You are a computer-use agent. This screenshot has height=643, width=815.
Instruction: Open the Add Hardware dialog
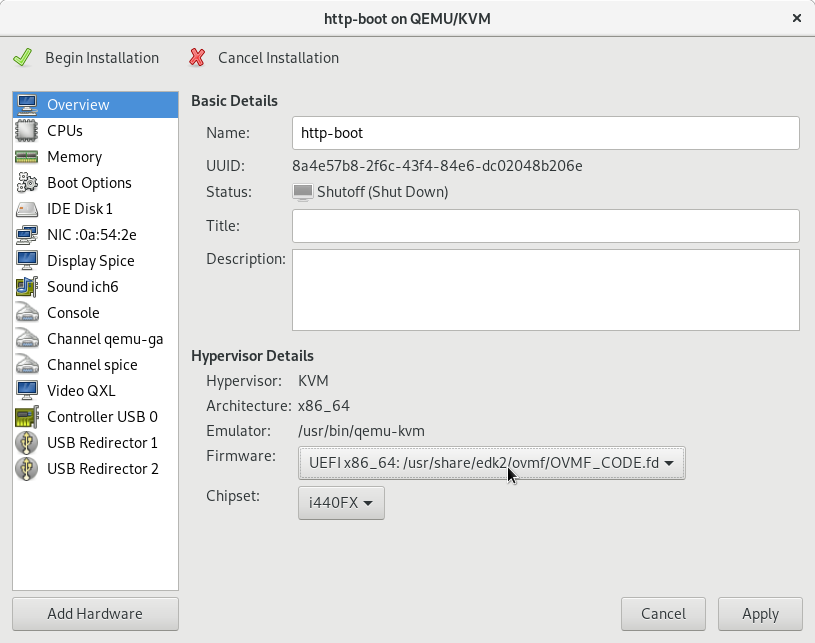(x=95, y=613)
